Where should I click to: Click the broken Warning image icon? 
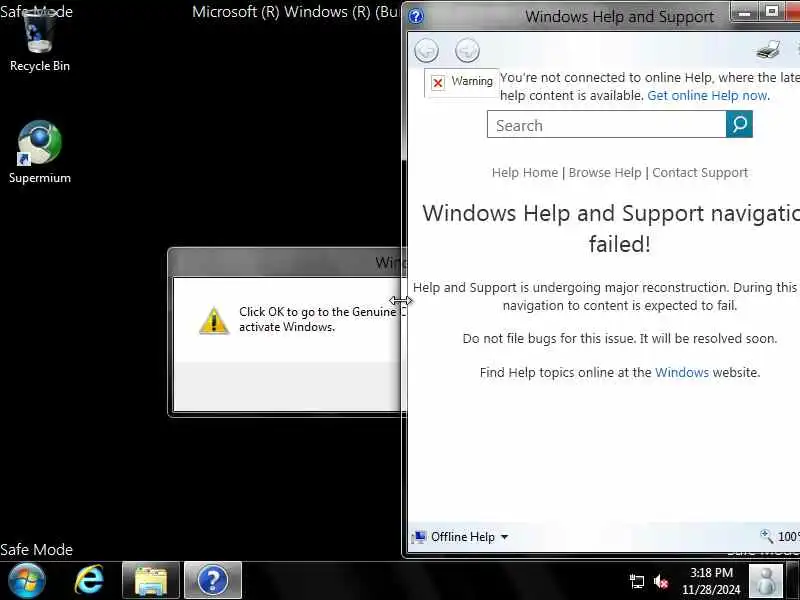(x=438, y=82)
